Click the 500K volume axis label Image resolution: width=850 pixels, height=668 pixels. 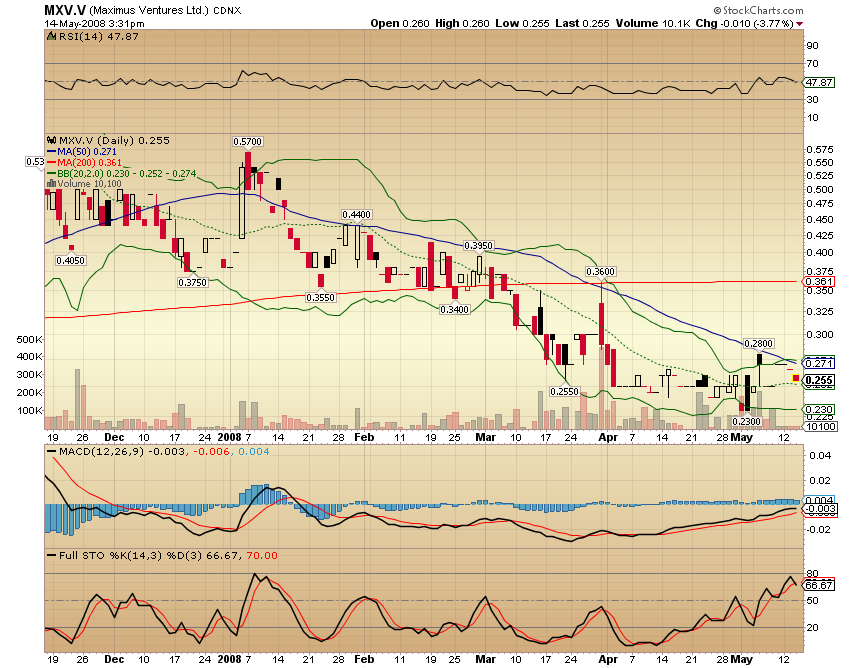pyautogui.click(x=30, y=339)
